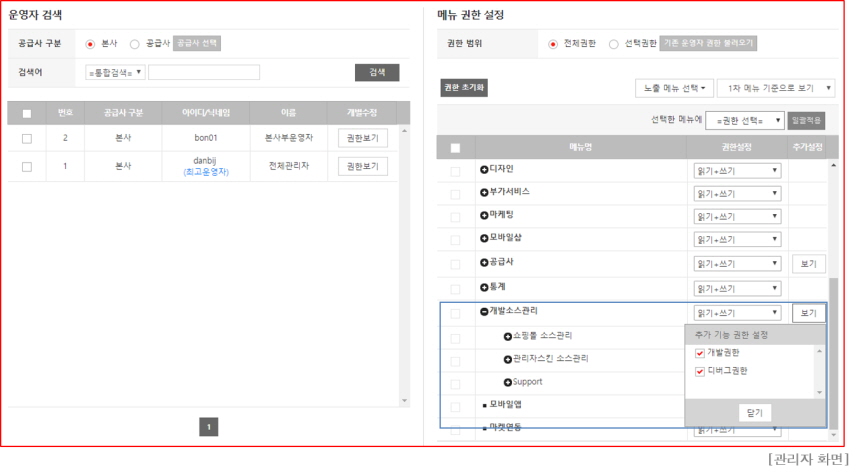Check the 공급사 menu row checkbox
This screenshot has height=475, width=860.
point(455,264)
